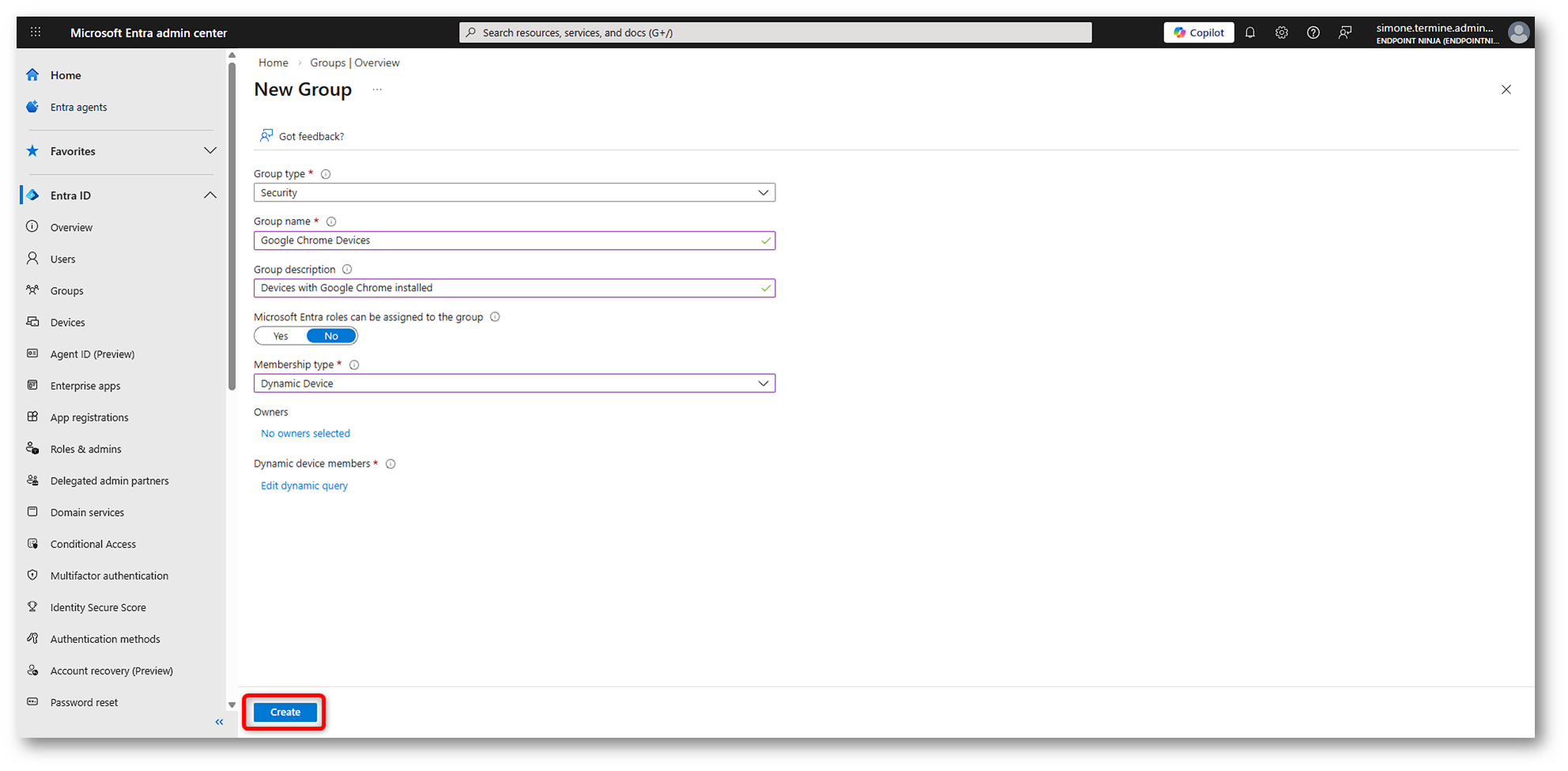The height and width of the screenshot is (771, 1568).
Task: Click the sidebar scroll down arrow
Action: (232, 705)
